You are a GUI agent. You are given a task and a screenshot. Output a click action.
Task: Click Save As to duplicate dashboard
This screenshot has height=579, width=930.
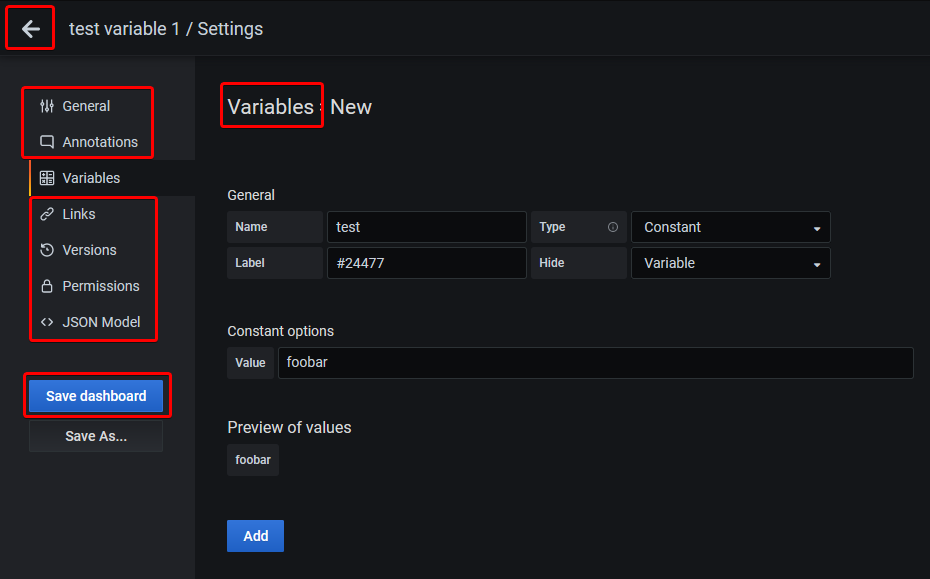coord(95,435)
